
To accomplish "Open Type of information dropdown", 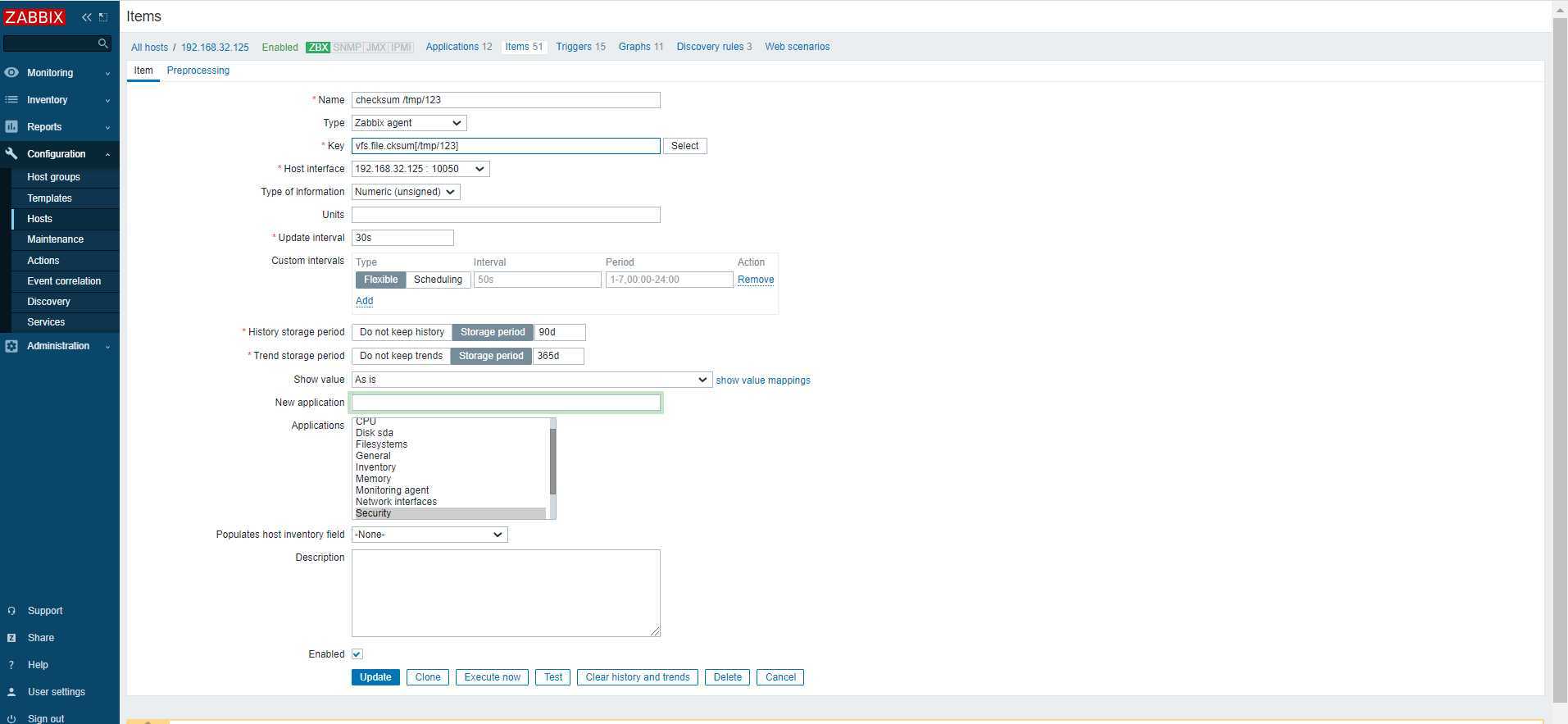I will tap(406, 192).
